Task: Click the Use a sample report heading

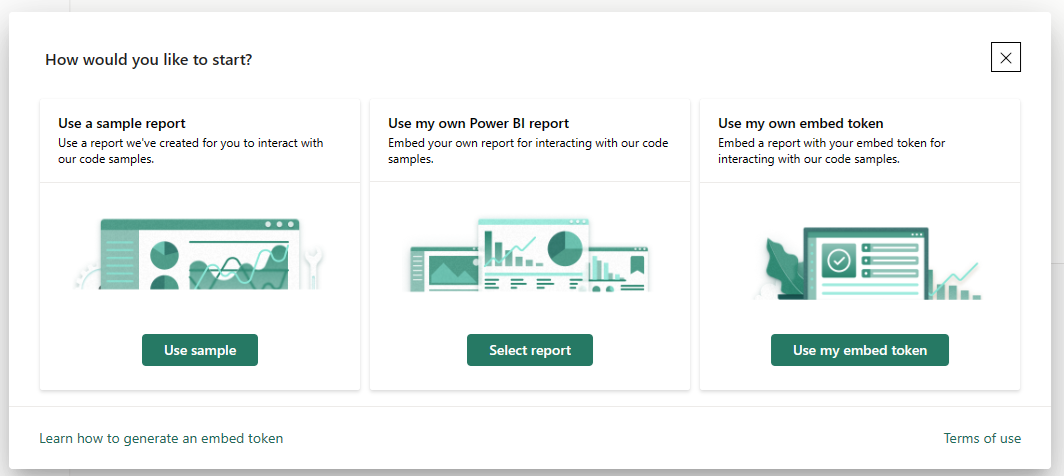Action: point(121,124)
